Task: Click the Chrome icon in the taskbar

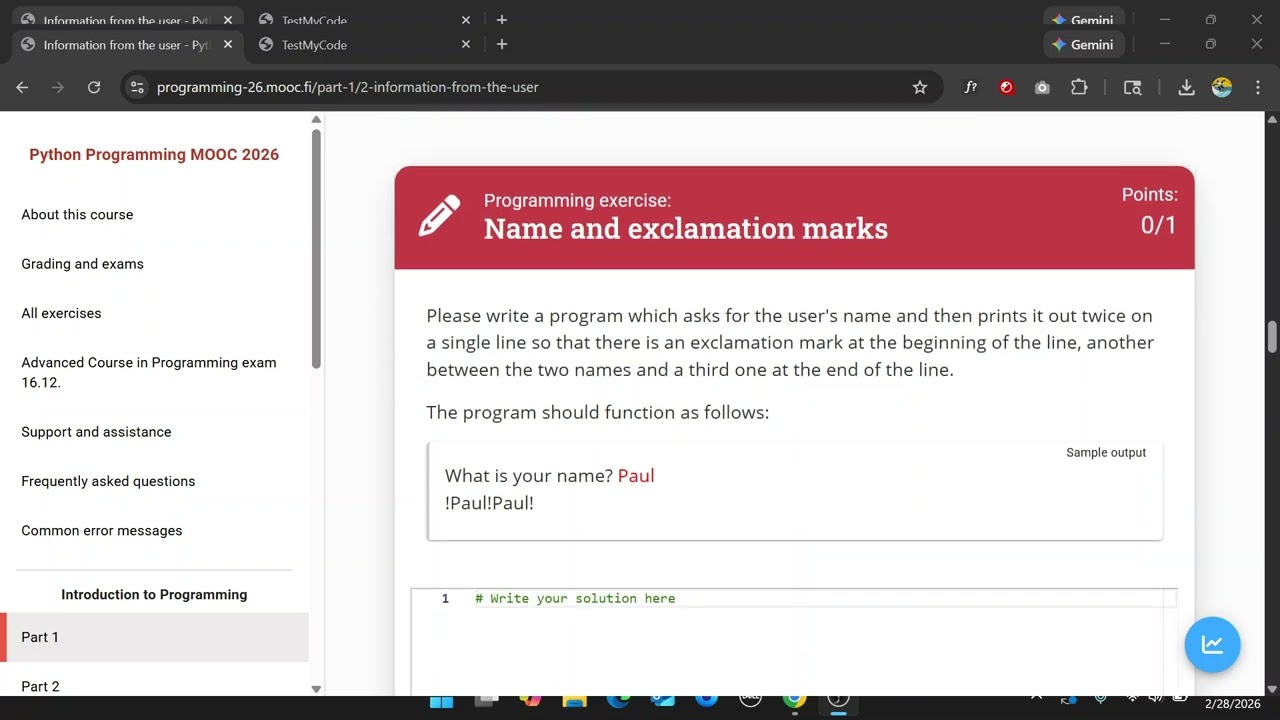Action: (x=795, y=701)
